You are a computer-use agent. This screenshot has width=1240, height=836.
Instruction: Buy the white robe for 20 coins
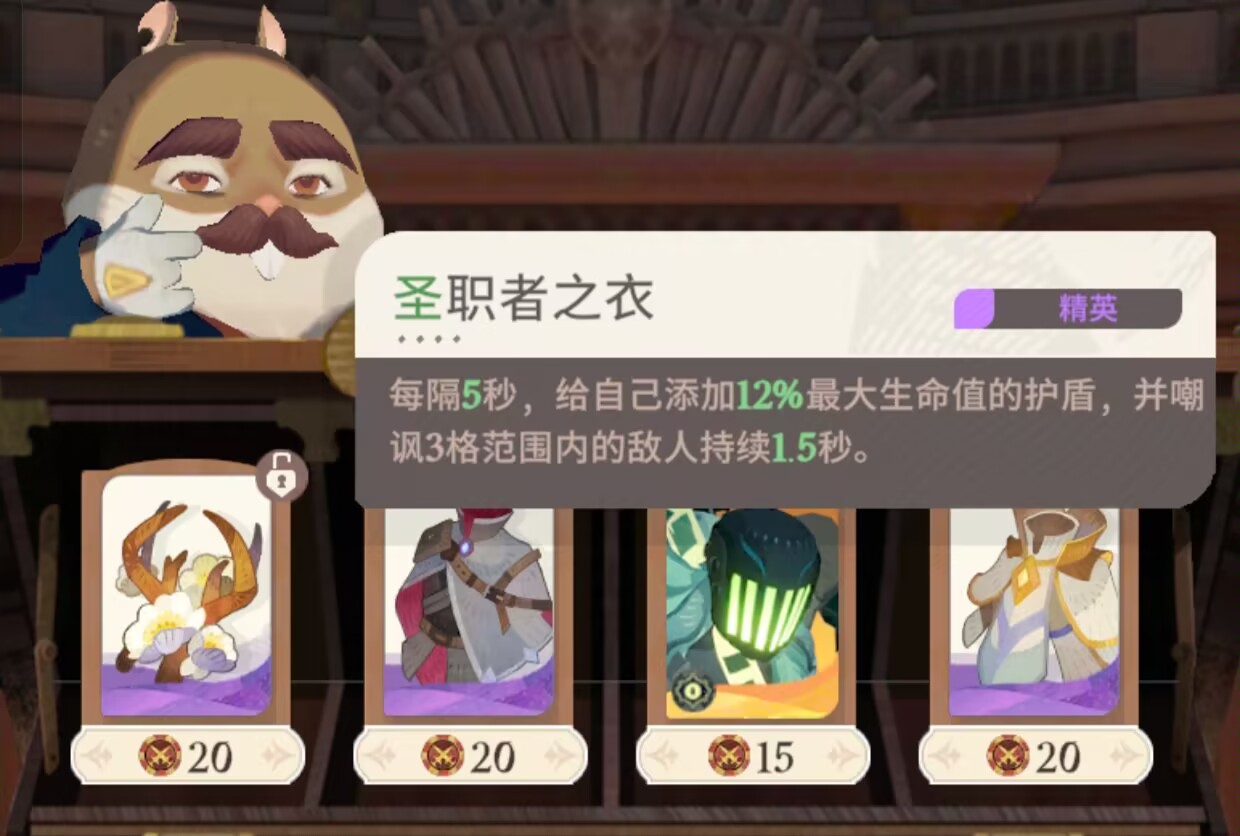click(x=1035, y=756)
